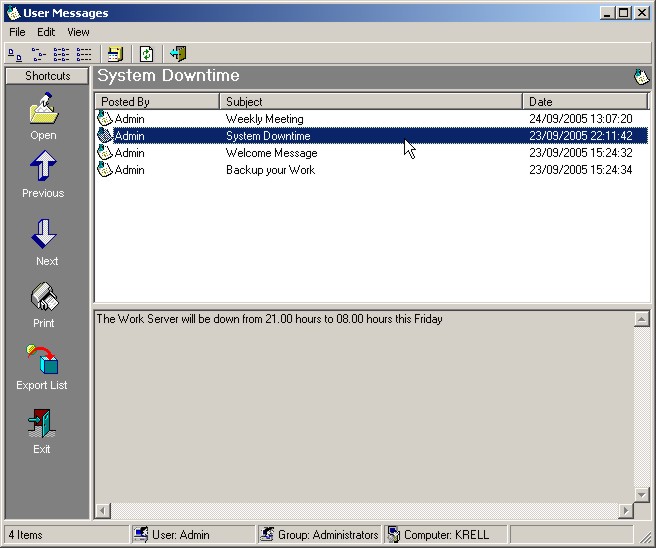Open the File menu
This screenshot has width=656, height=548.
[17, 32]
